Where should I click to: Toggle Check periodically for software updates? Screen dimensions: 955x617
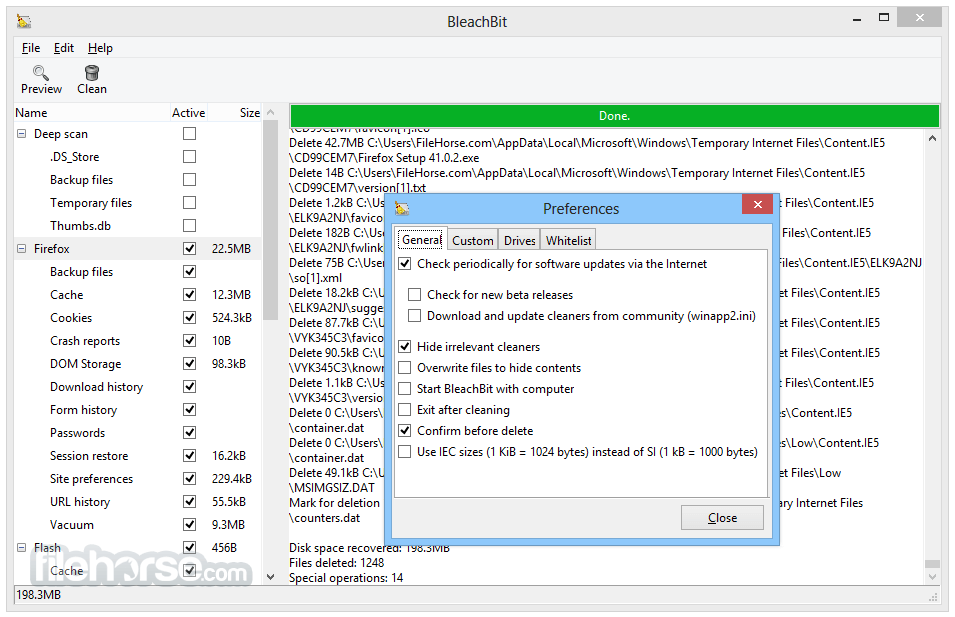click(x=404, y=264)
